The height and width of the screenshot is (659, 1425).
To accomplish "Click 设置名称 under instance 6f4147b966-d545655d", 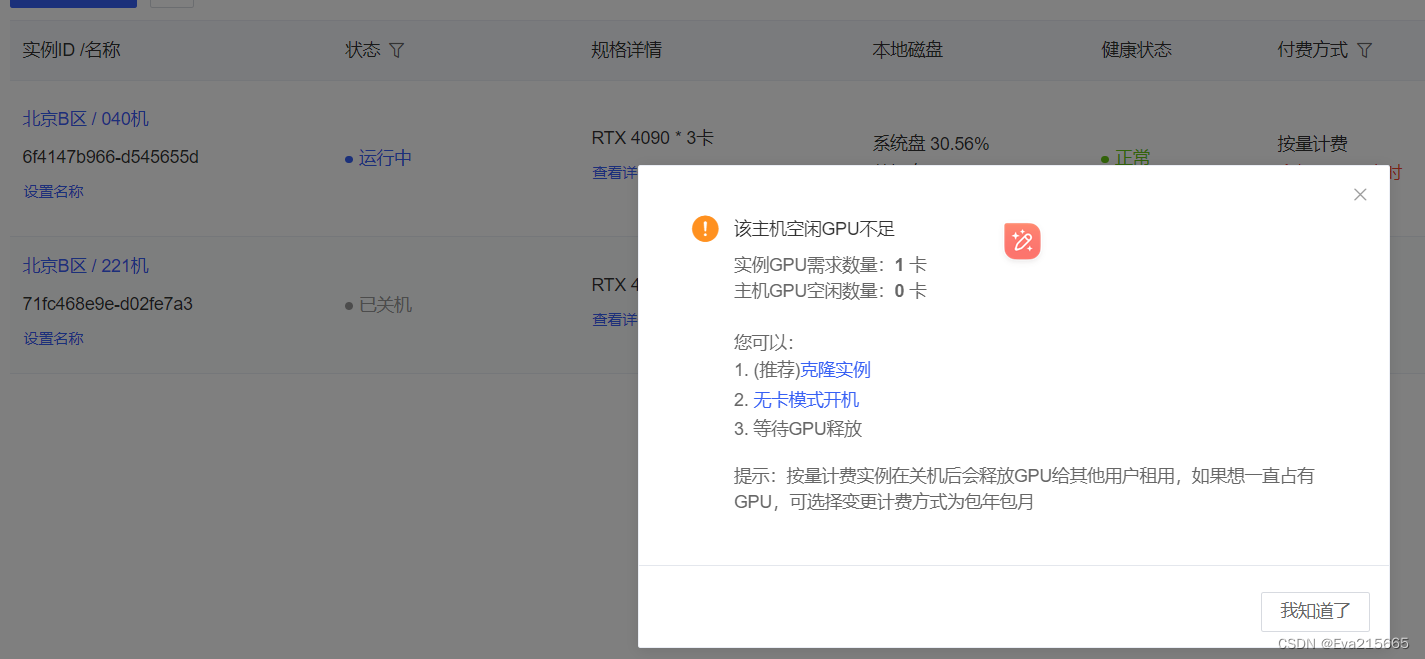I will [x=54, y=192].
